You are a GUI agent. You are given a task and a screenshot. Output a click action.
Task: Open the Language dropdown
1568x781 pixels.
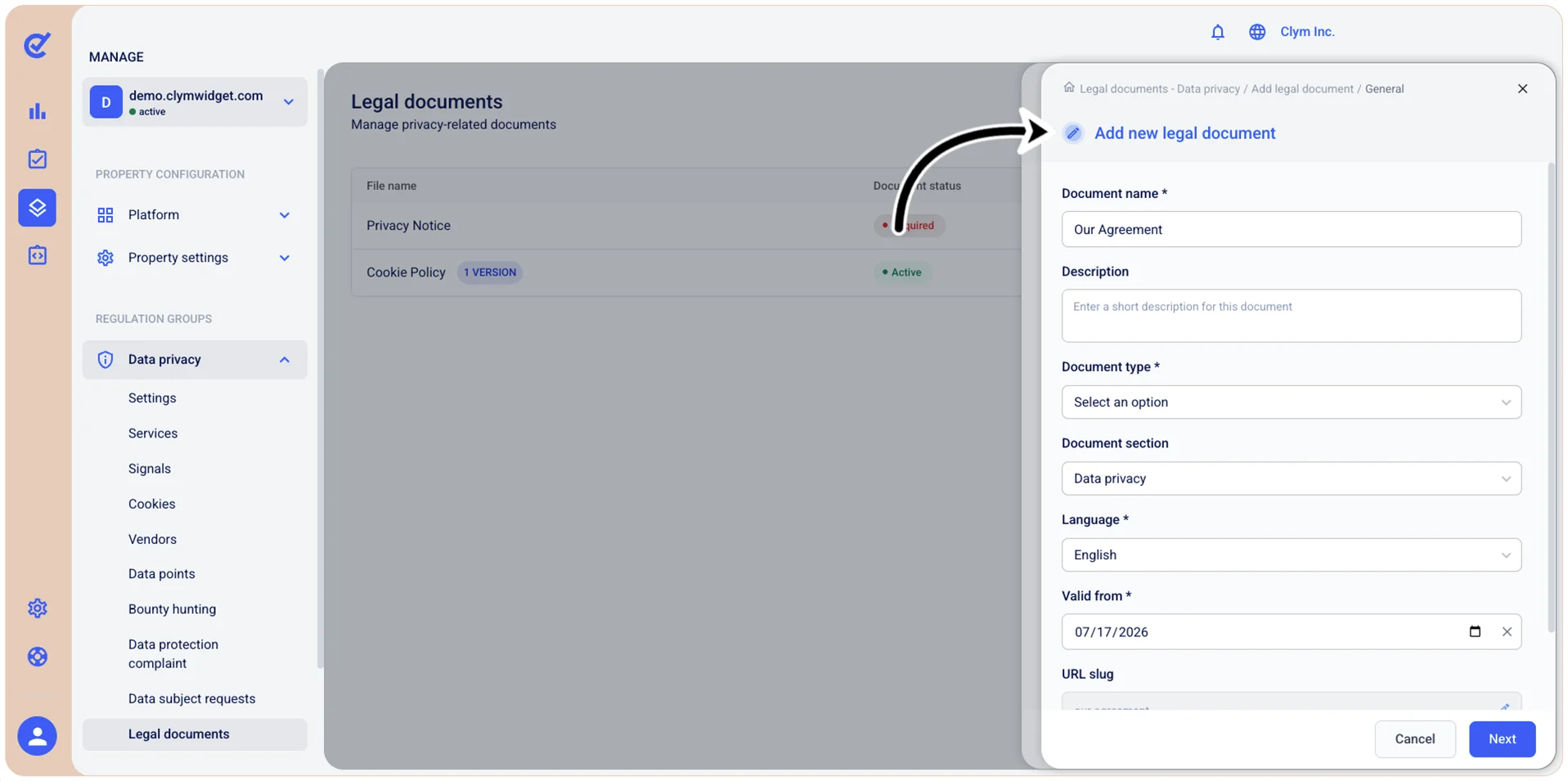coord(1291,555)
